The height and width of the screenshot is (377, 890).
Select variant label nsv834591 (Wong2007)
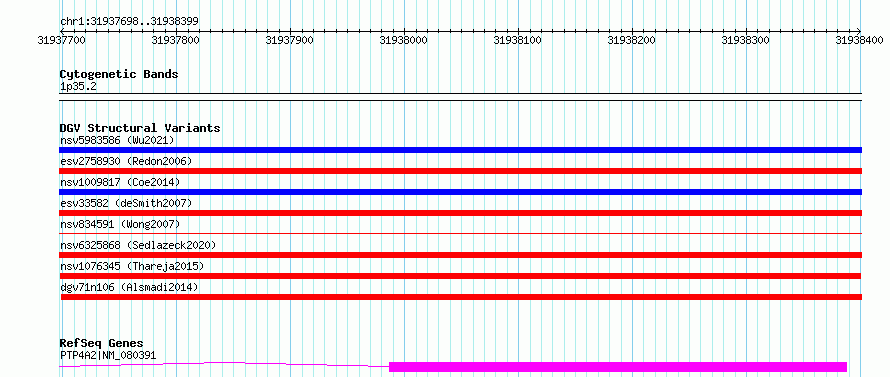pos(120,224)
